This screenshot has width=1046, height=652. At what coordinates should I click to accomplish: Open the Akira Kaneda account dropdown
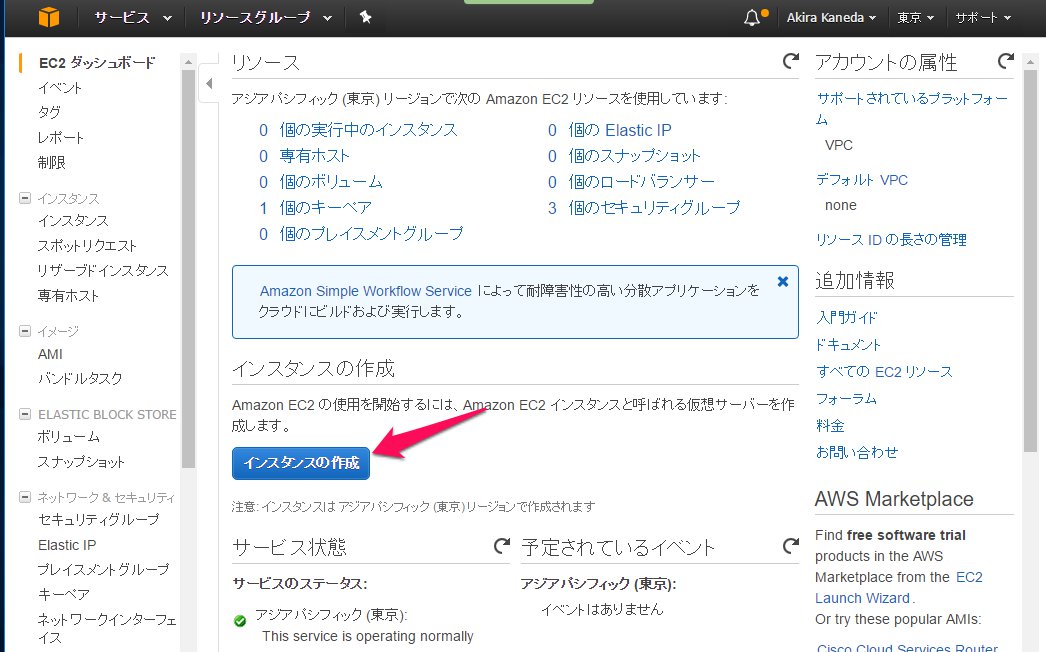829,18
